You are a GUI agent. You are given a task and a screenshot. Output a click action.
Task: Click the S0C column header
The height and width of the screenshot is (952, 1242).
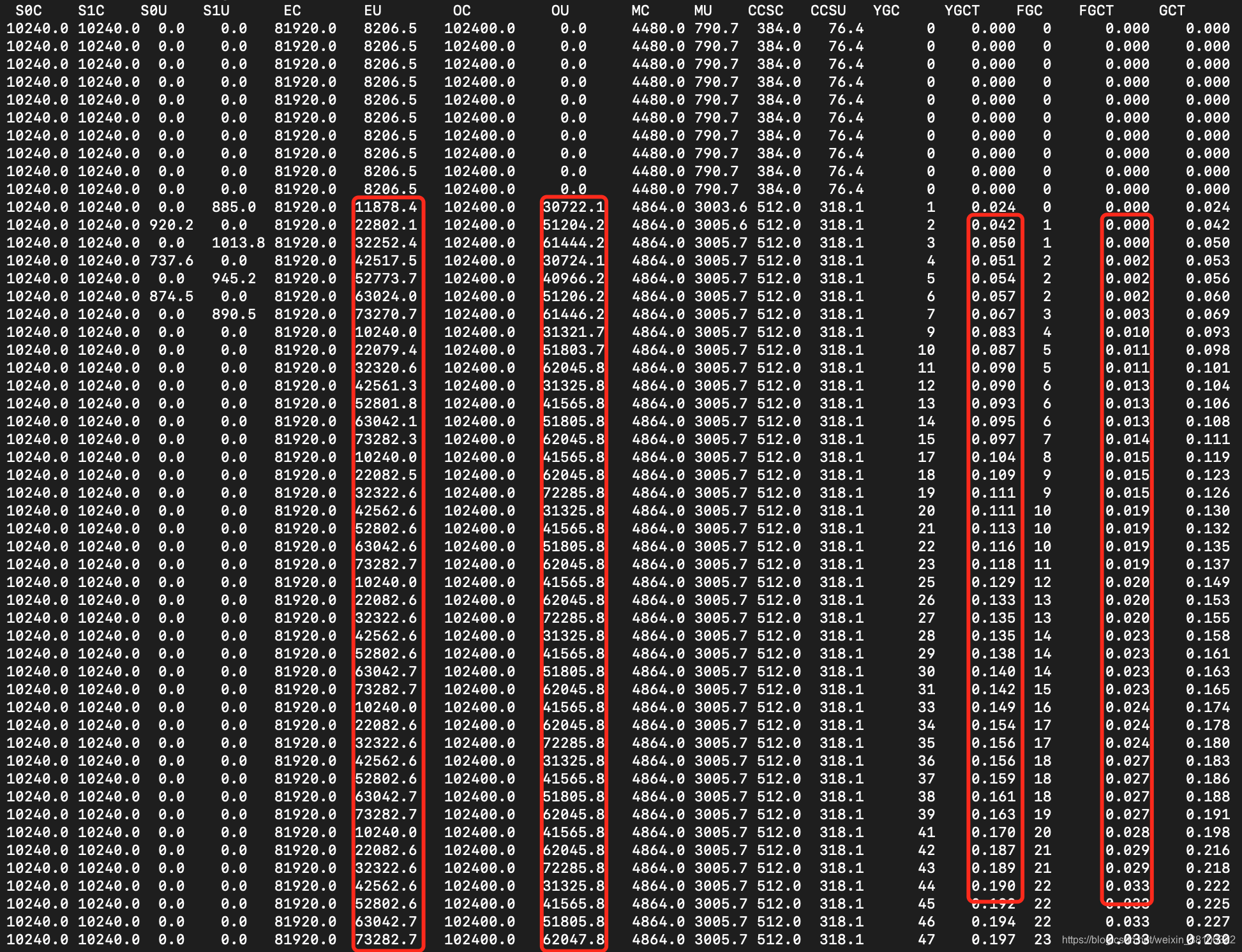tap(29, 11)
